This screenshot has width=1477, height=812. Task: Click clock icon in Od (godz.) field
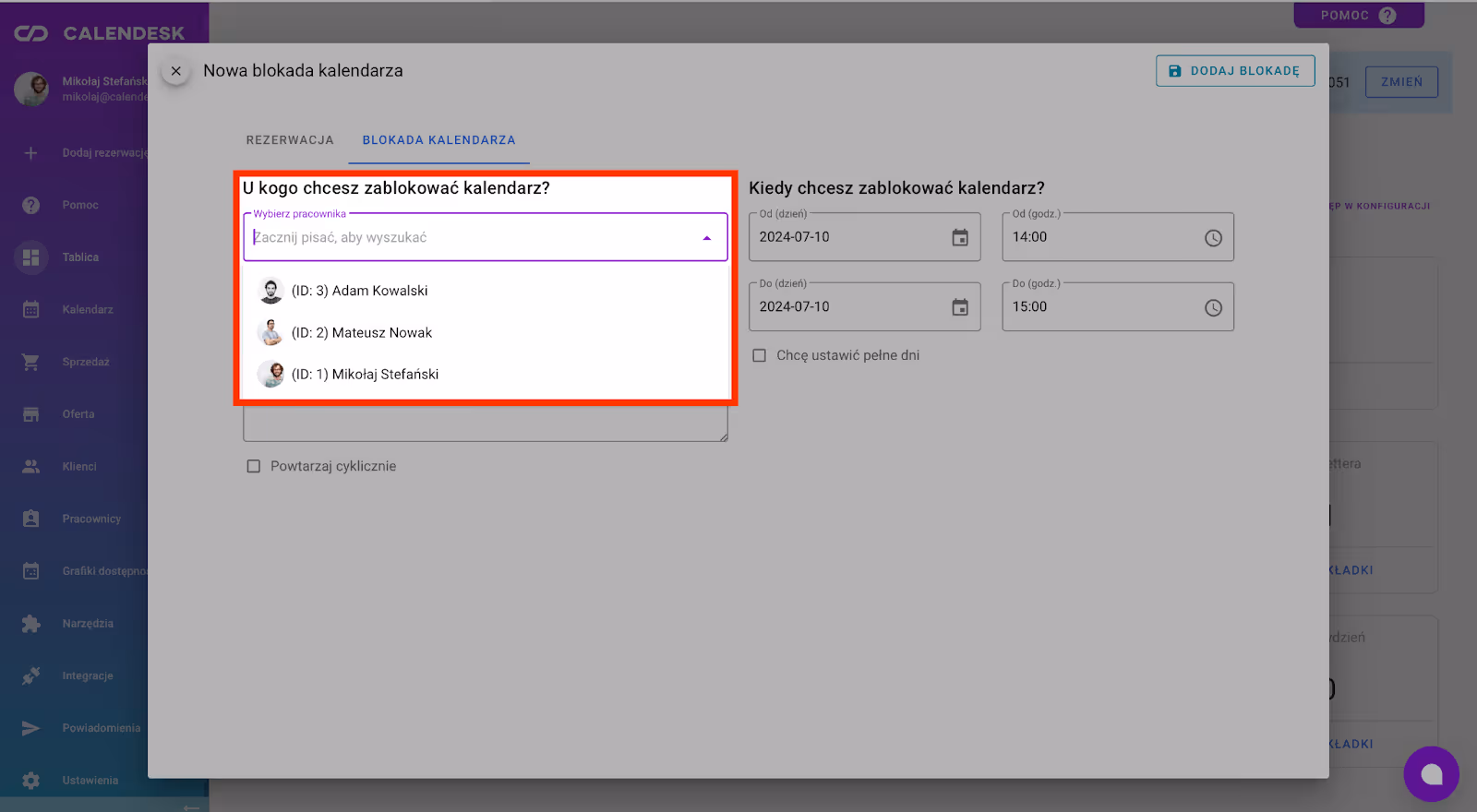coord(1213,238)
